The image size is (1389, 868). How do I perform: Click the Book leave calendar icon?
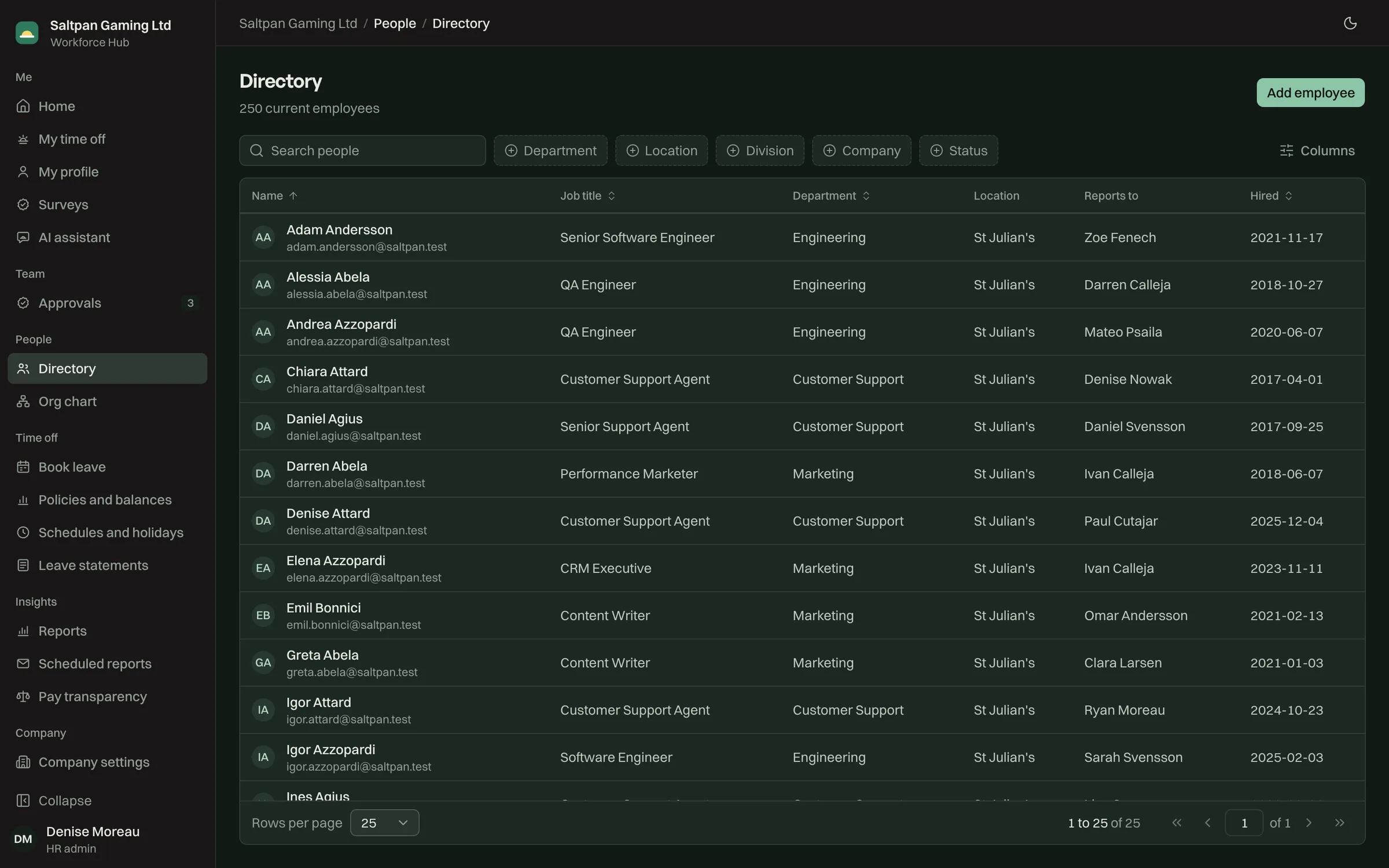coord(23,467)
